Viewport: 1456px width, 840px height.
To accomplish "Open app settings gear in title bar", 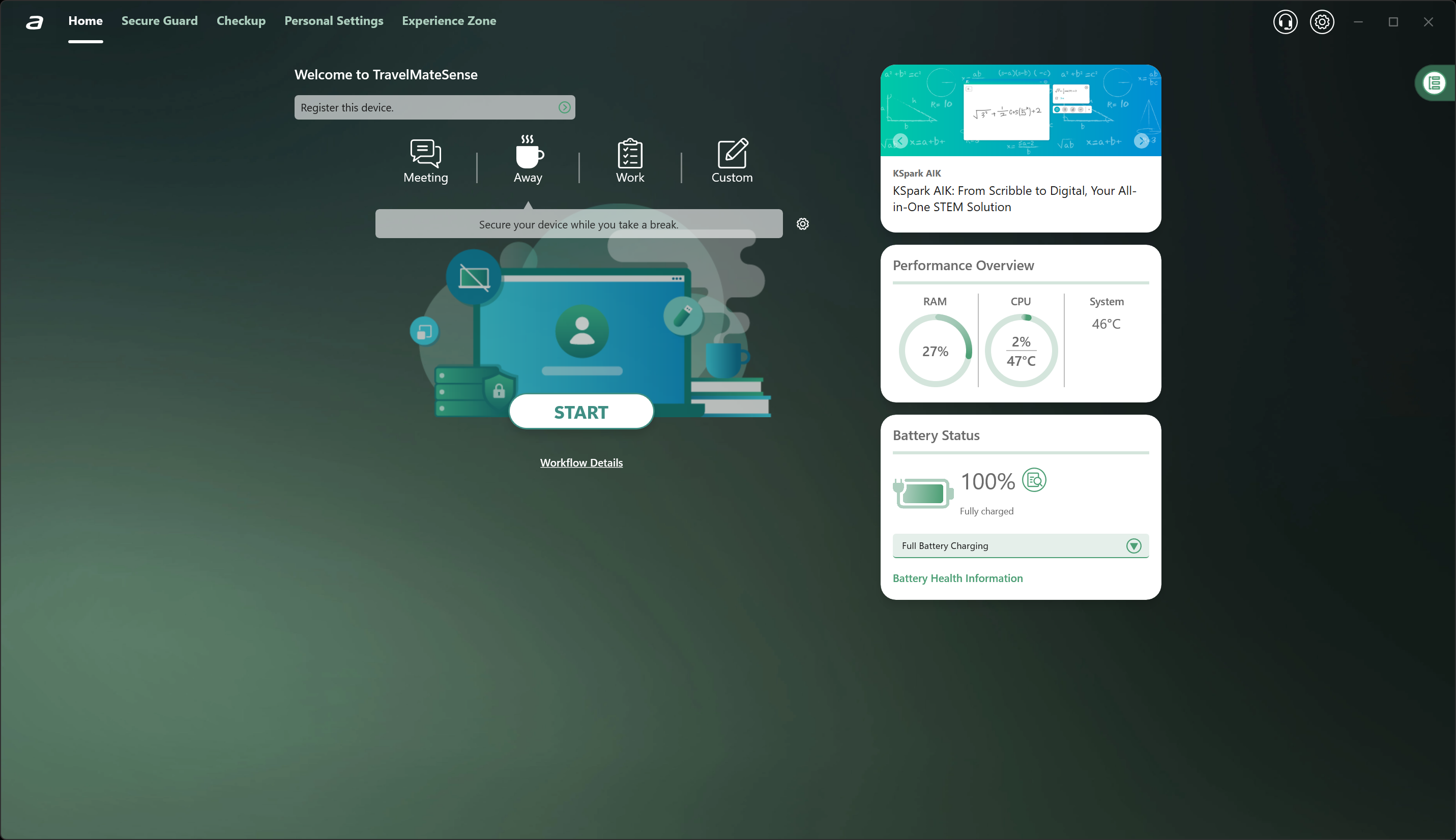I will click(1322, 22).
